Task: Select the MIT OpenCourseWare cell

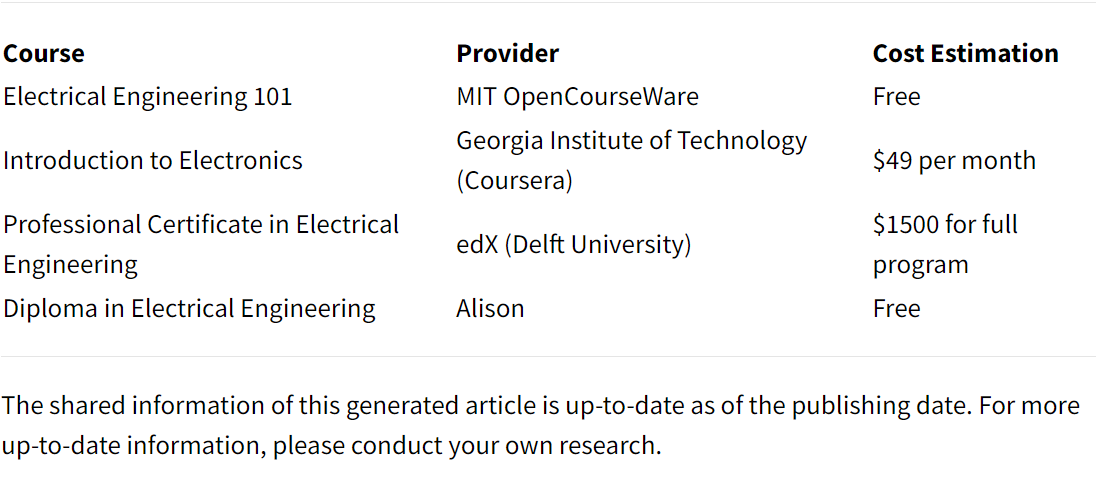Action: click(x=578, y=96)
